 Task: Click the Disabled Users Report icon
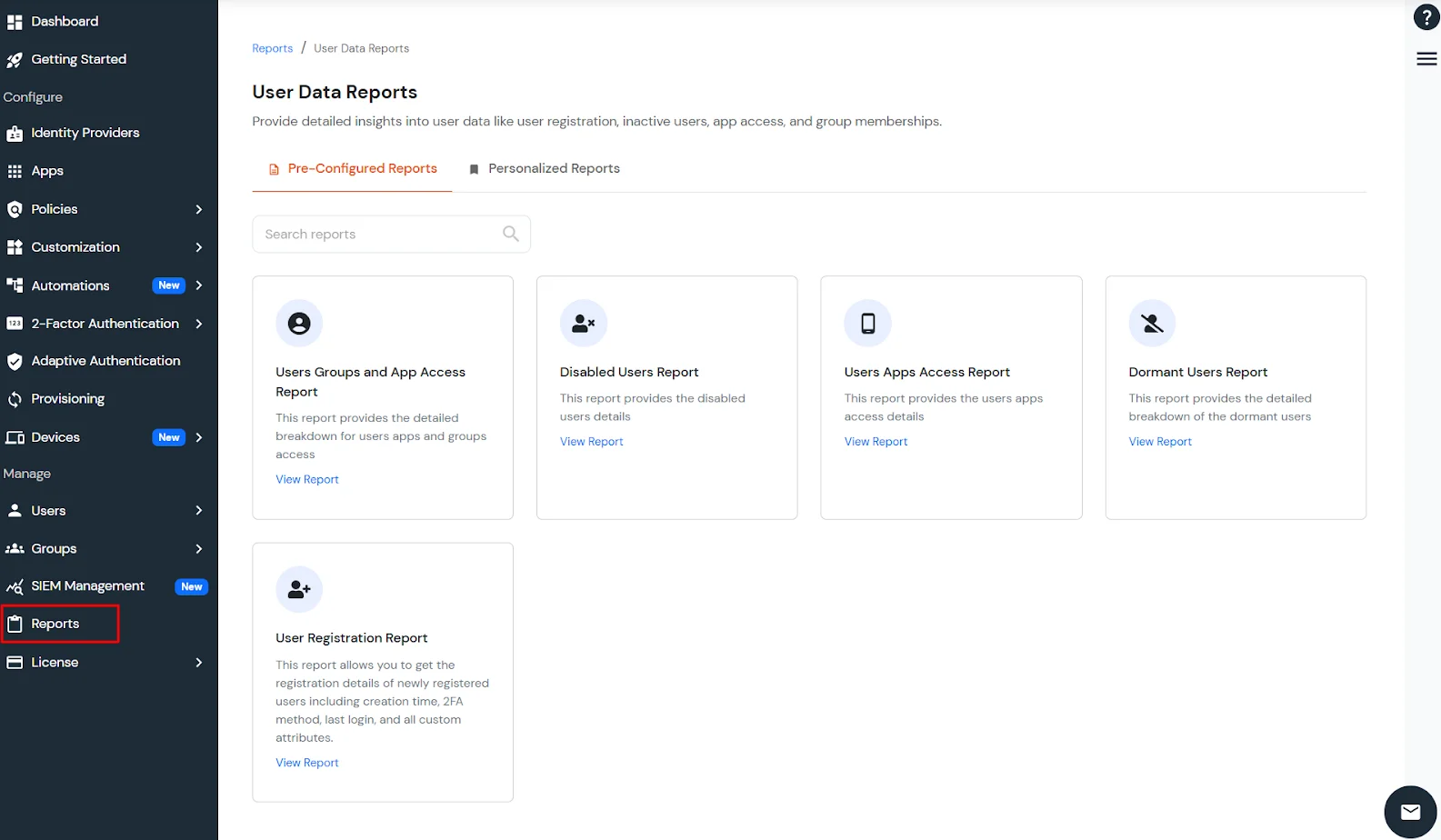pyautogui.click(x=584, y=323)
